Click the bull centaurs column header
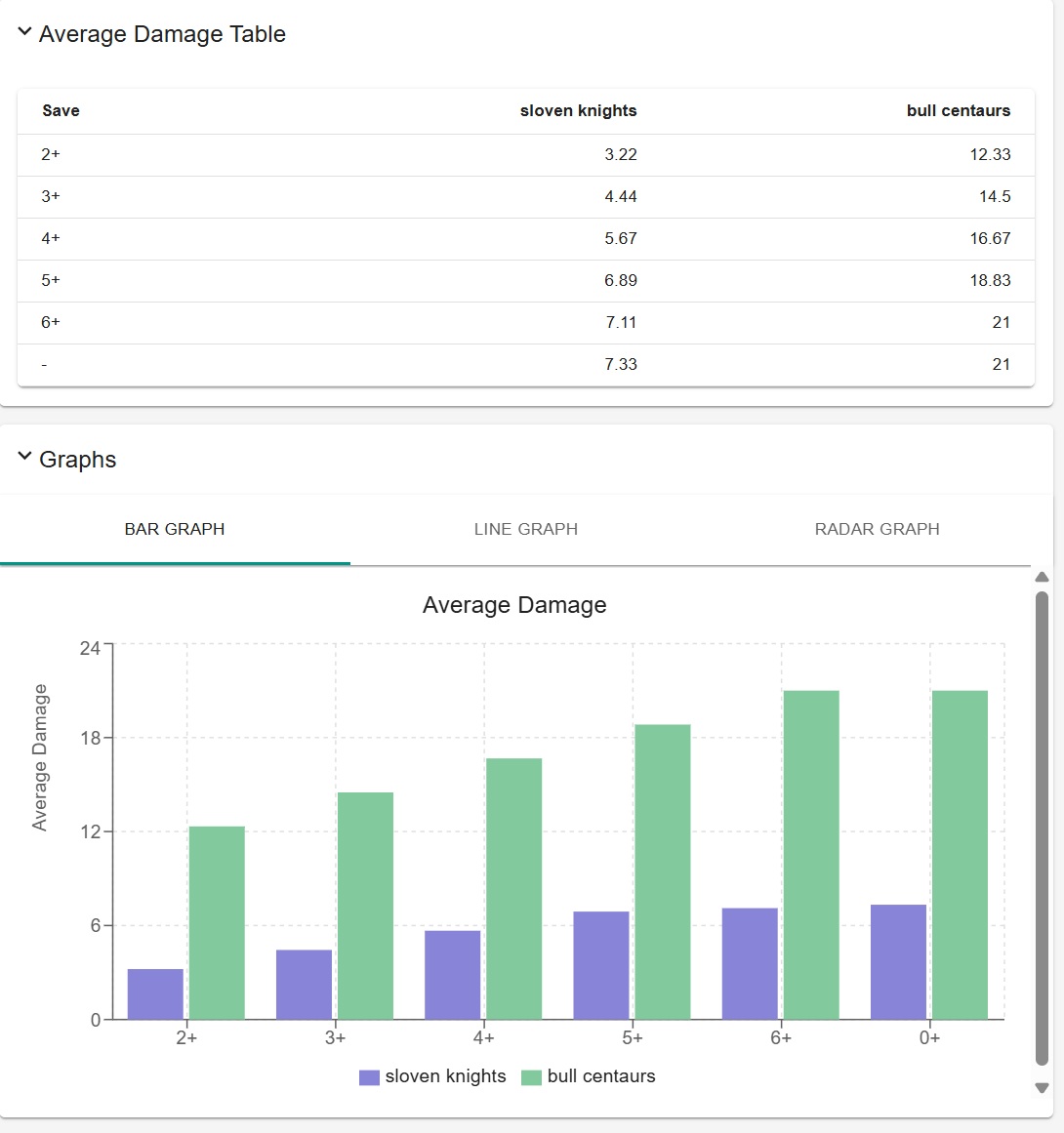Image resolution: width=1064 pixels, height=1133 pixels. (959, 110)
